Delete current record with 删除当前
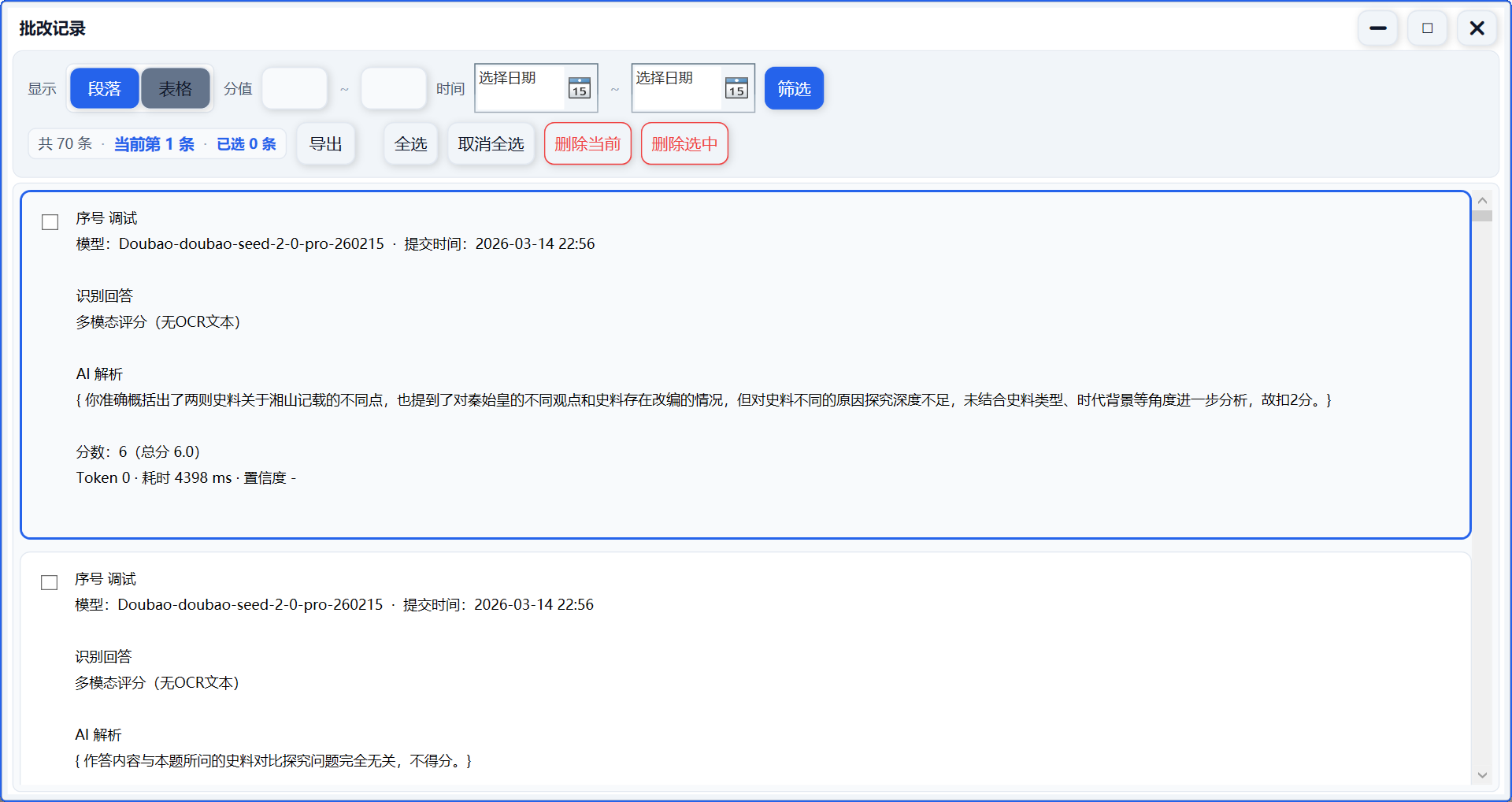This screenshot has height=802, width=1512. click(587, 144)
